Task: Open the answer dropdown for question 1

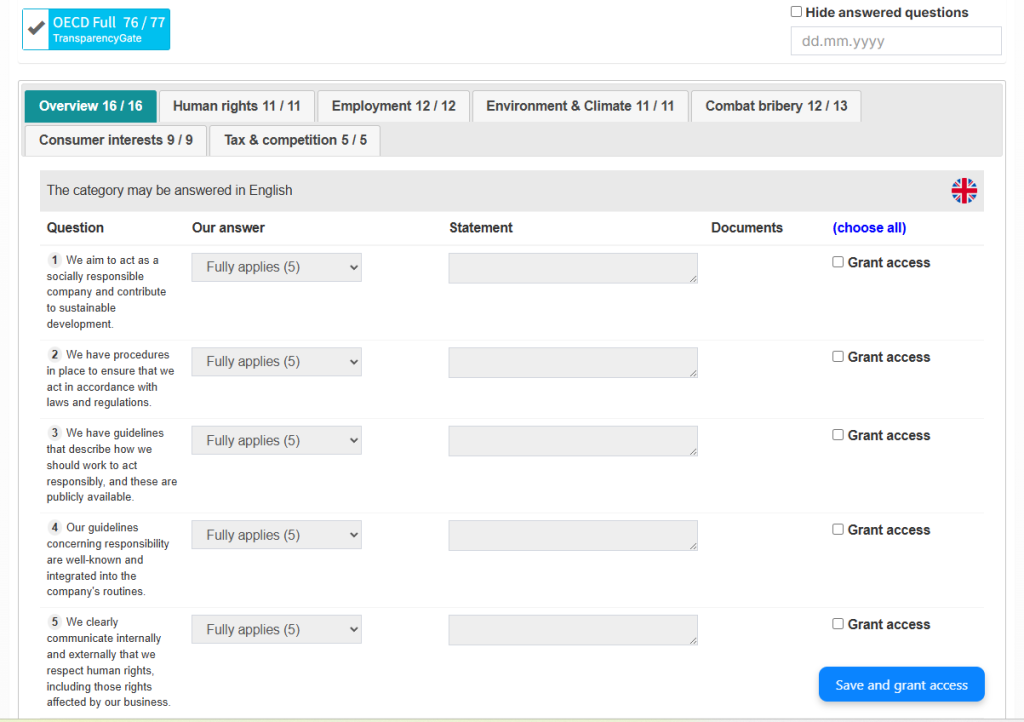Action: pyautogui.click(x=276, y=268)
